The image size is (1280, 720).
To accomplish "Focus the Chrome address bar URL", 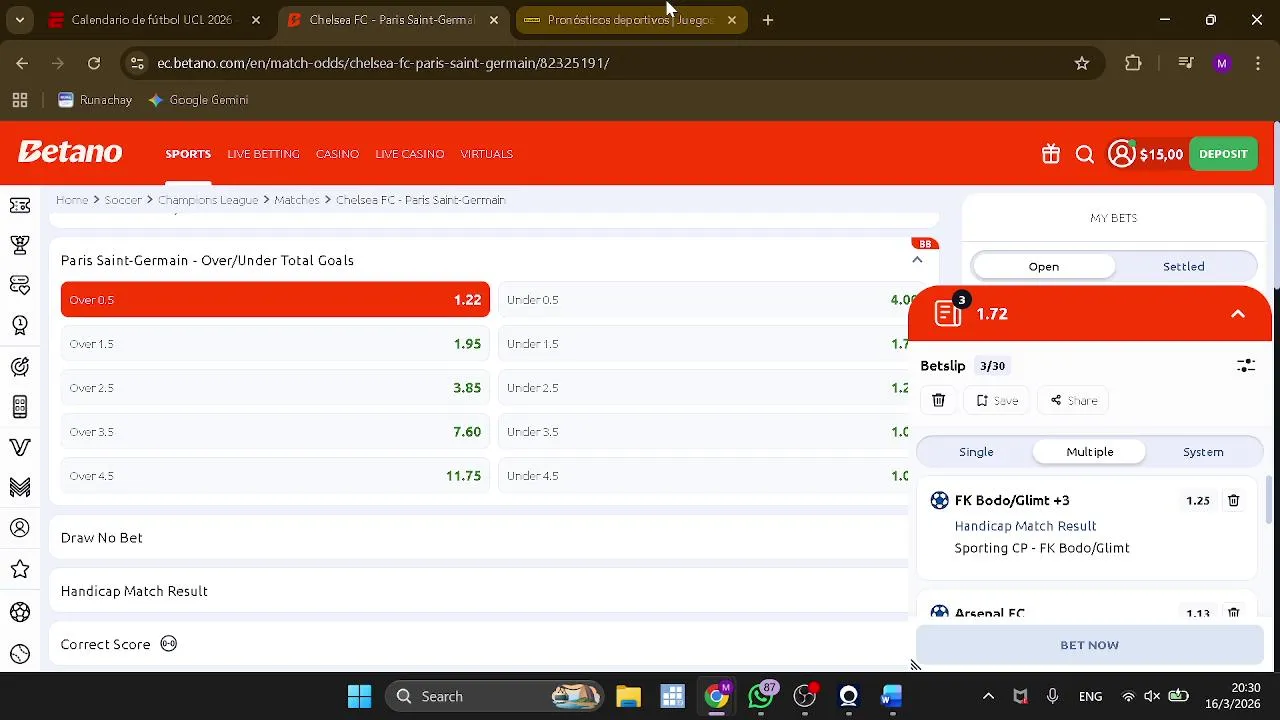I will (x=383, y=63).
